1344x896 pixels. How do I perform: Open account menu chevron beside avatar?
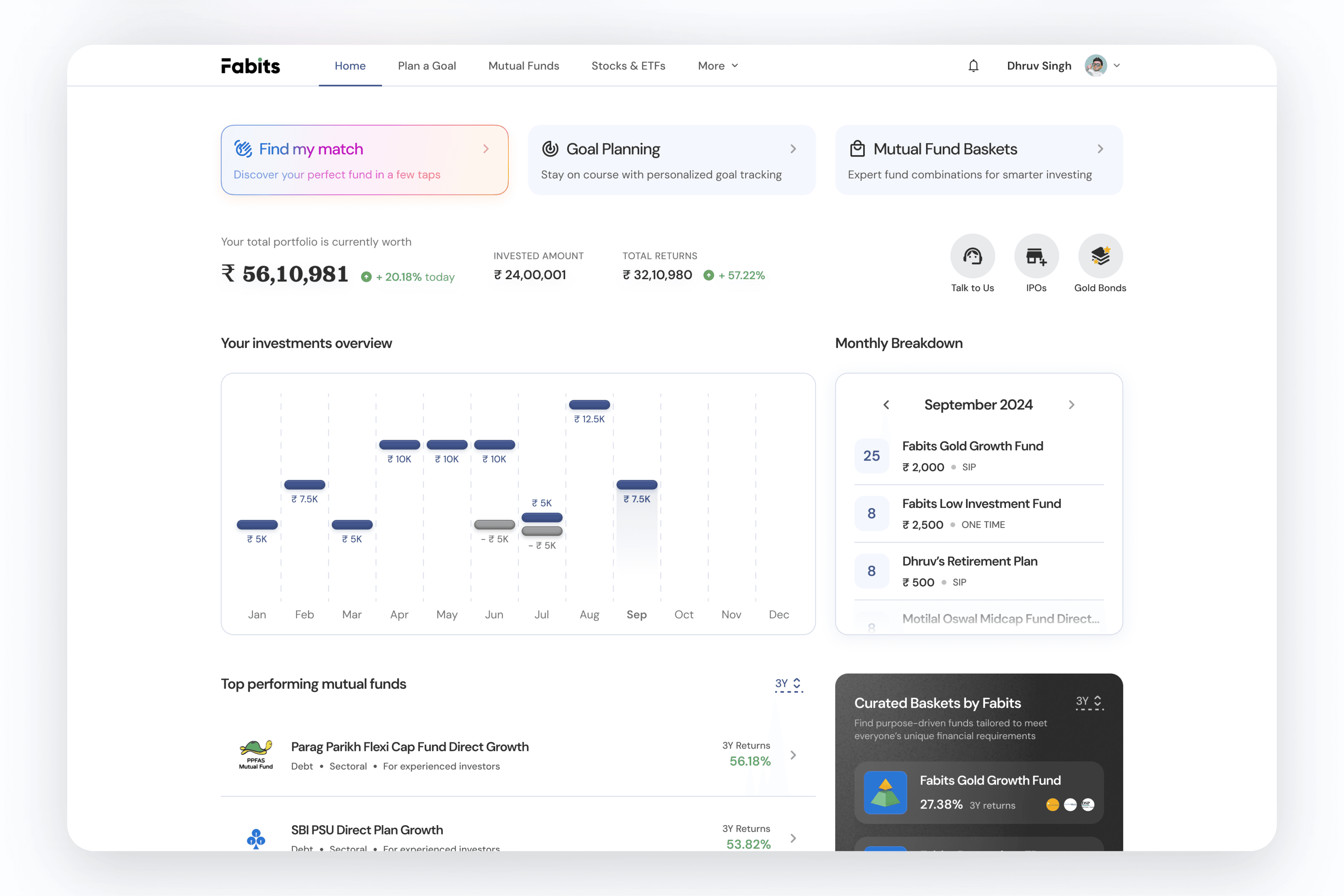pos(1117,66)
